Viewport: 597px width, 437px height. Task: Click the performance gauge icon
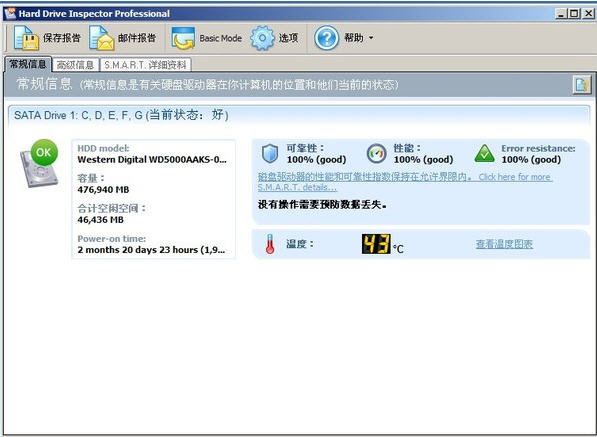click(377, 154)
